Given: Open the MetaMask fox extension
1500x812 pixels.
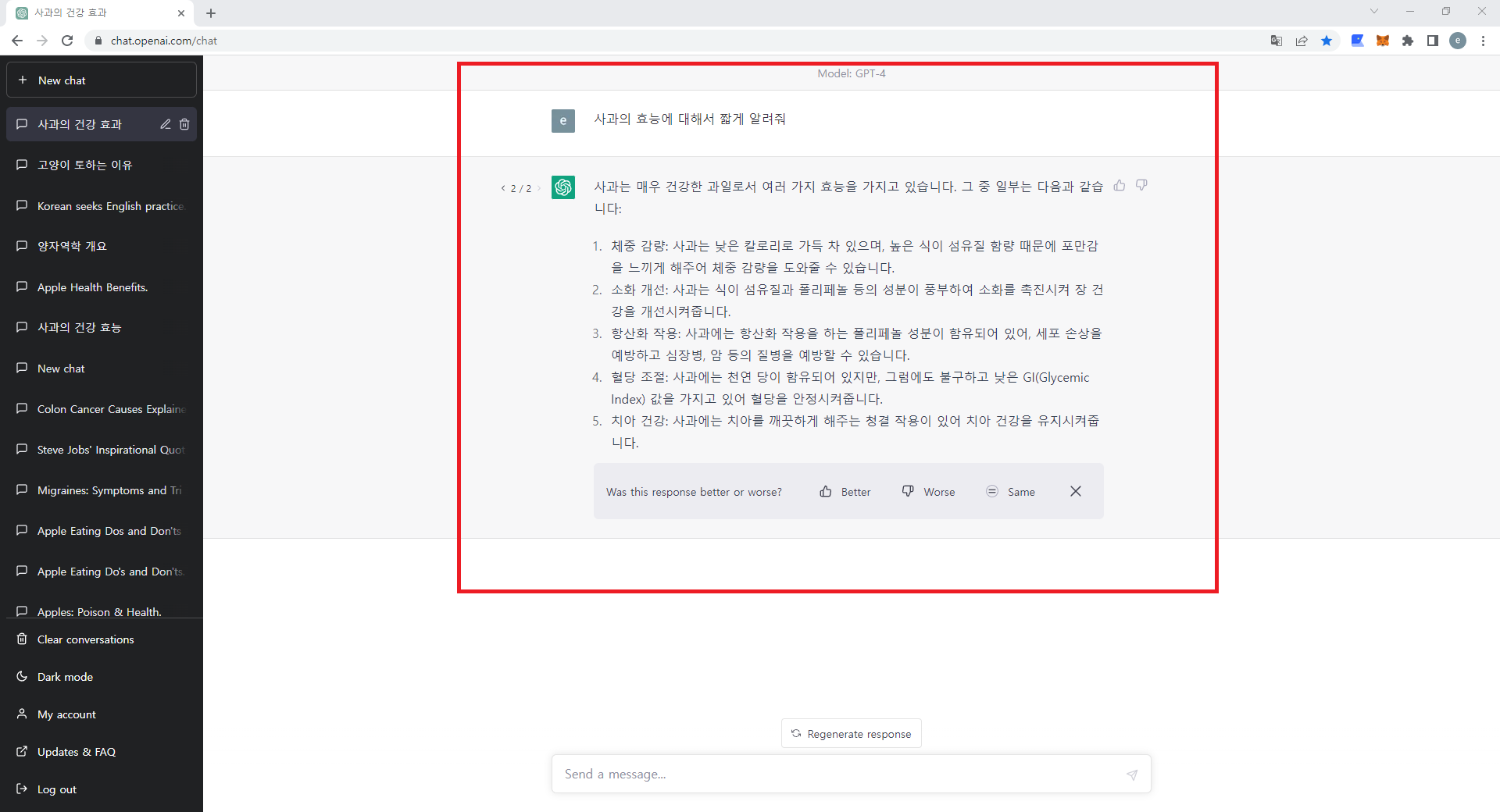Looking at the screenshot, I should click(1383, 41).
